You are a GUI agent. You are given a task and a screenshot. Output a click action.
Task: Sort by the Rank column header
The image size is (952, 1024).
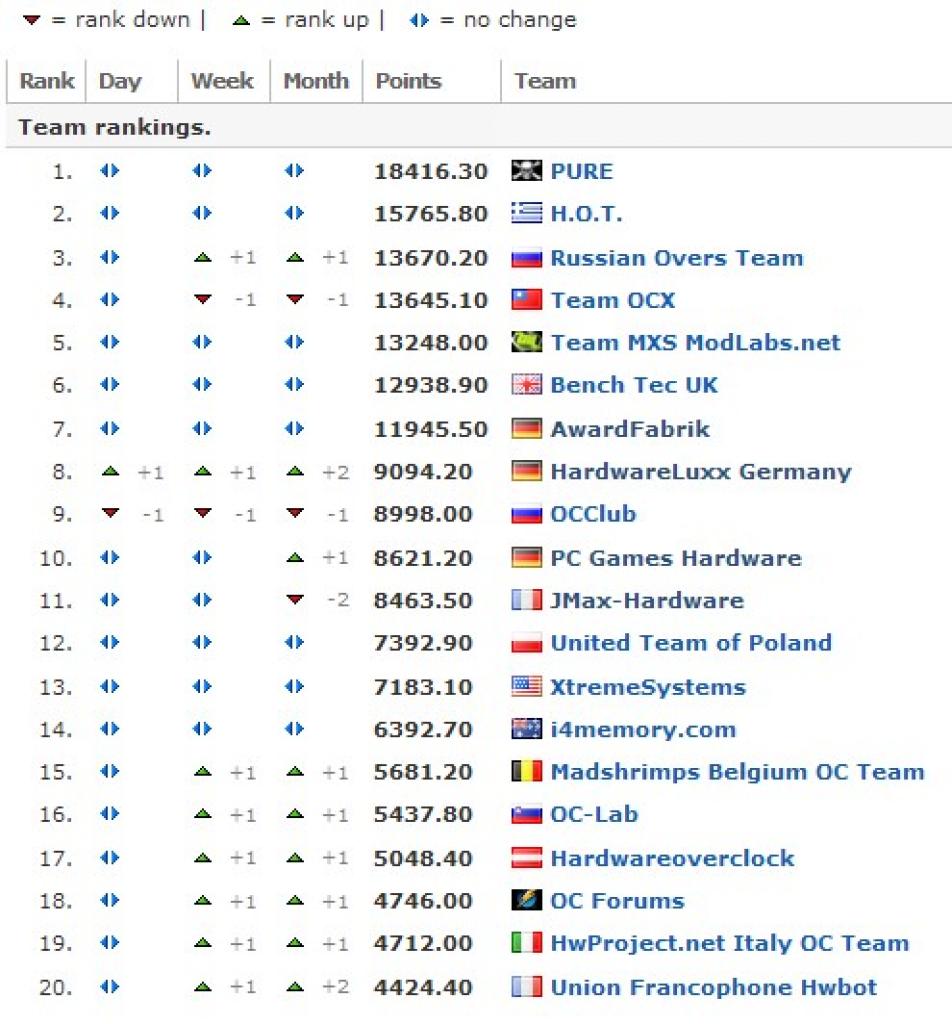46,81
